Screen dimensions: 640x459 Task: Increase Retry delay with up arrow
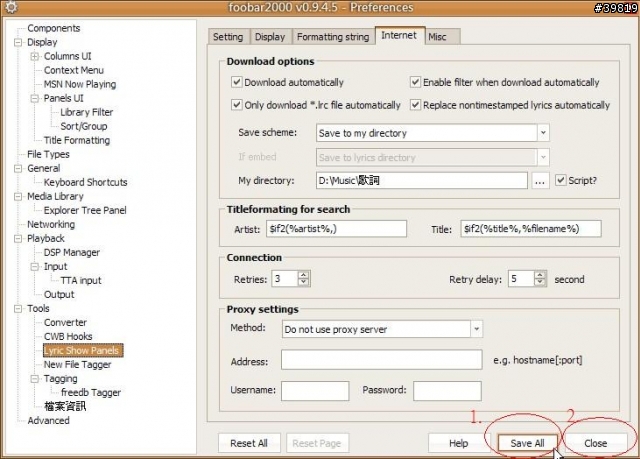[x=540, y=275]
